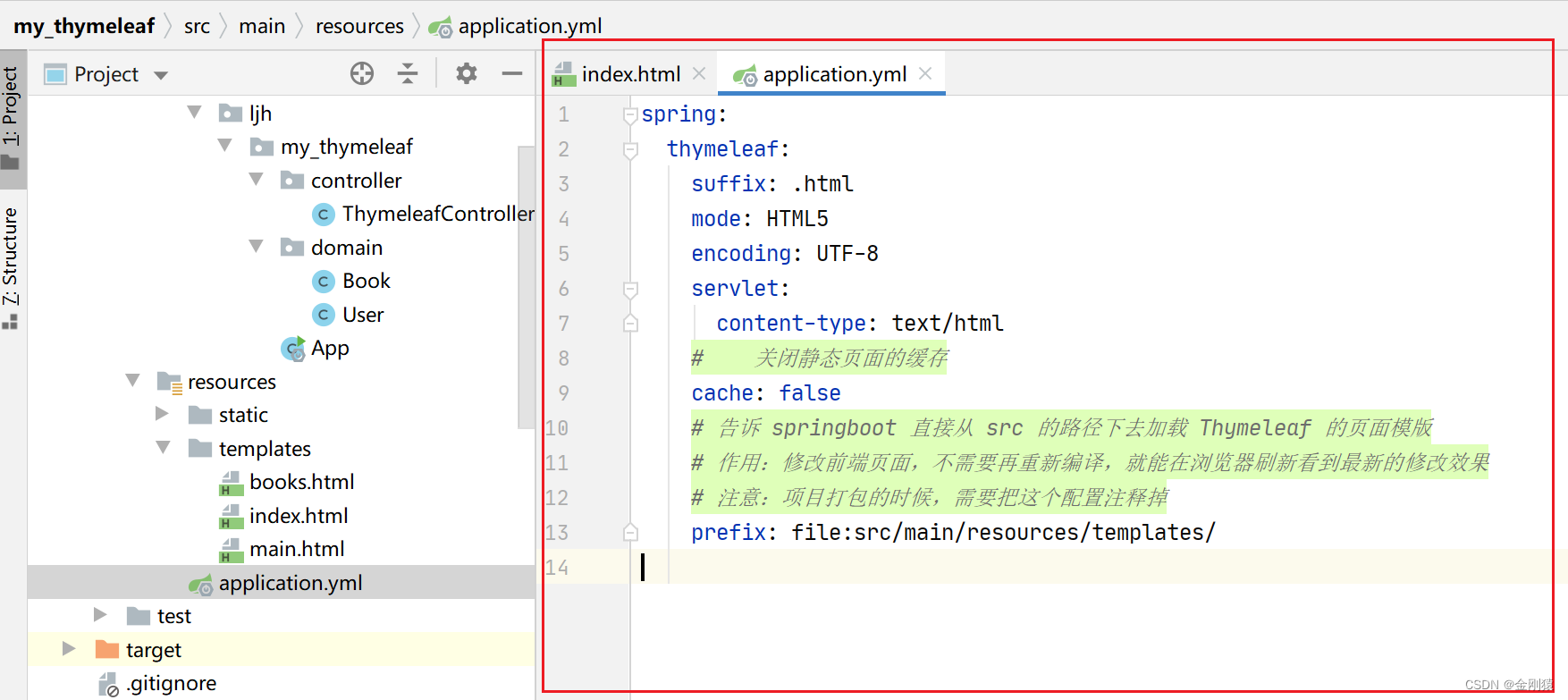This screenshot has width=1568, height=700.
Task: Collapse the my_thymeleaf package node
Action: point(225,145)
